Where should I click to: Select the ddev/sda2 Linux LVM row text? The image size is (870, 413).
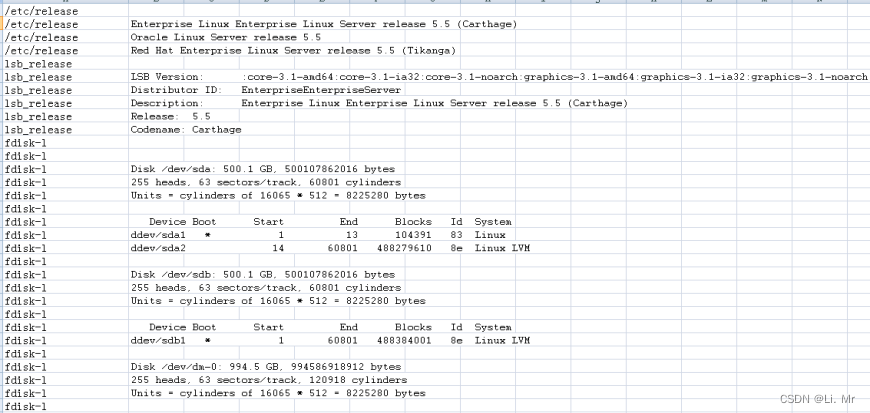(330, 248)
